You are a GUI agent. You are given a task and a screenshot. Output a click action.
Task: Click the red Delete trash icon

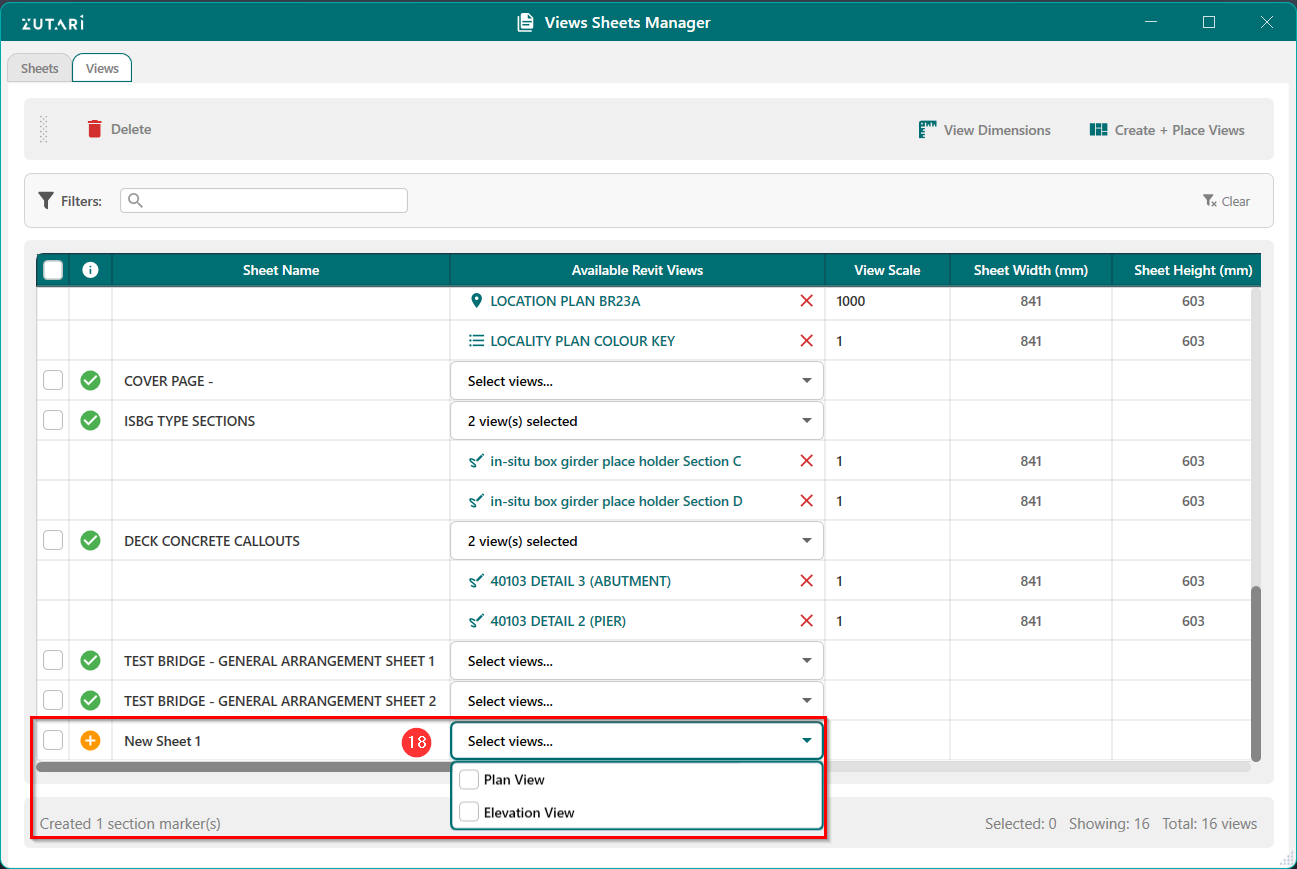coord(95,129)
